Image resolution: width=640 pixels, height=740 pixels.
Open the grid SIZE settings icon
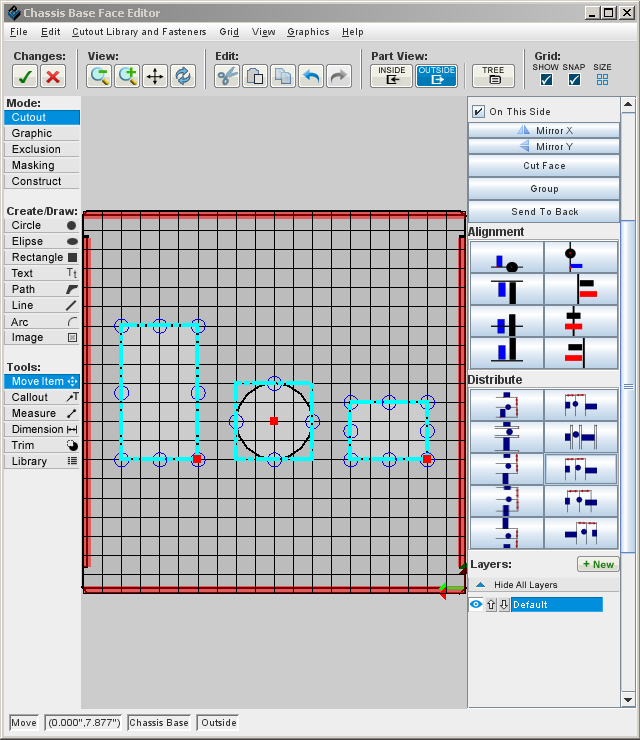(602, 80)
